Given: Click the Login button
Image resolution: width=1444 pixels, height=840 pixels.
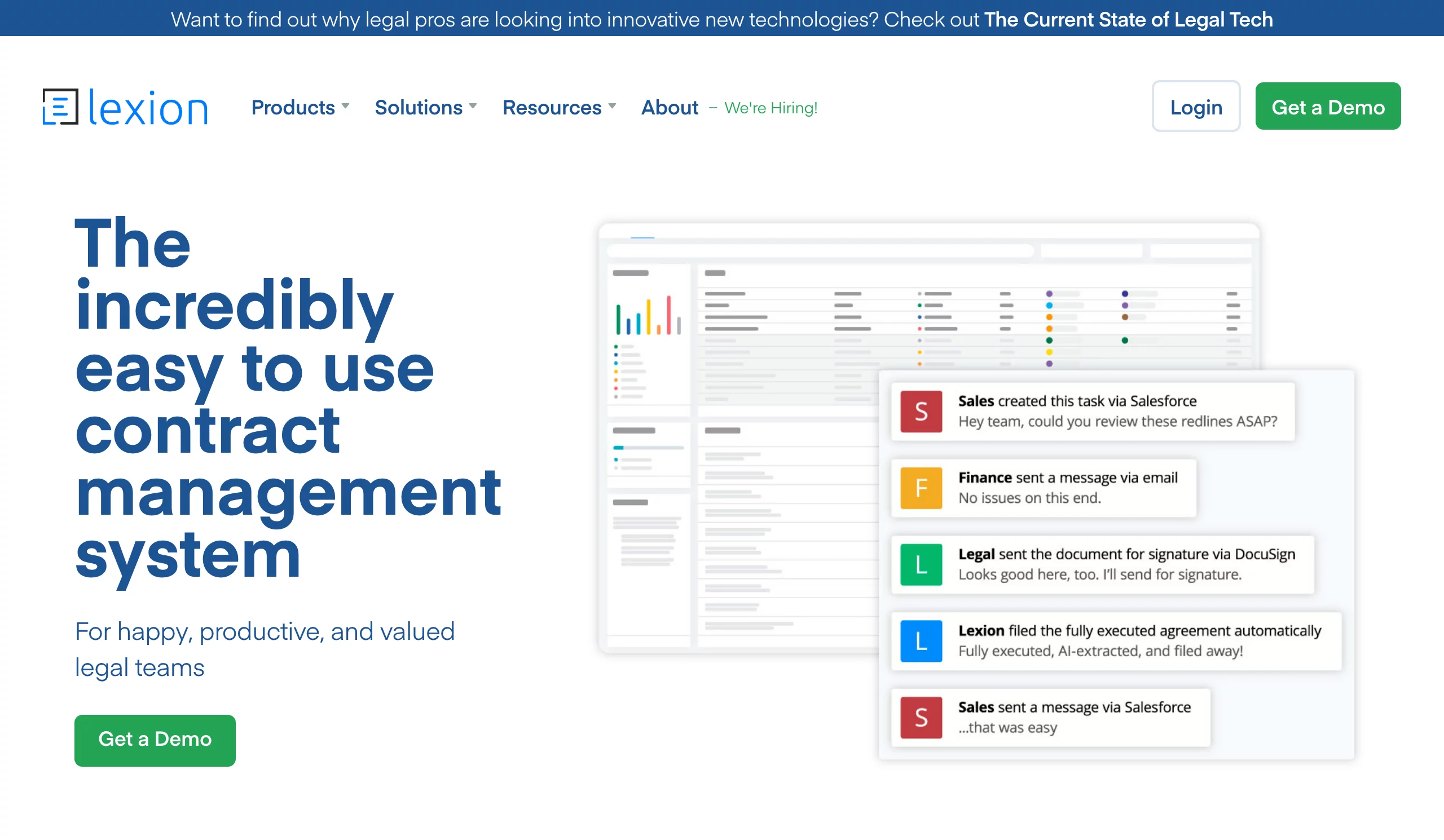Looking at the screenshot, I should [x=1196, y=107].
